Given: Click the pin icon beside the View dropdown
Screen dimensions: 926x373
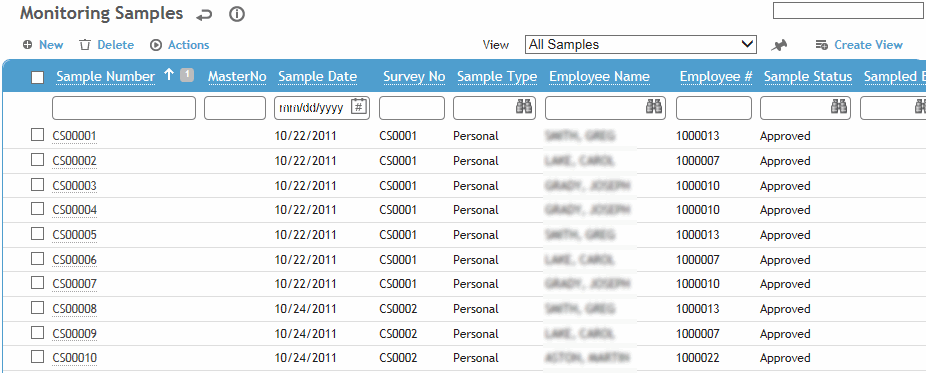Looking at the screenshot, I should coord(780,45).
